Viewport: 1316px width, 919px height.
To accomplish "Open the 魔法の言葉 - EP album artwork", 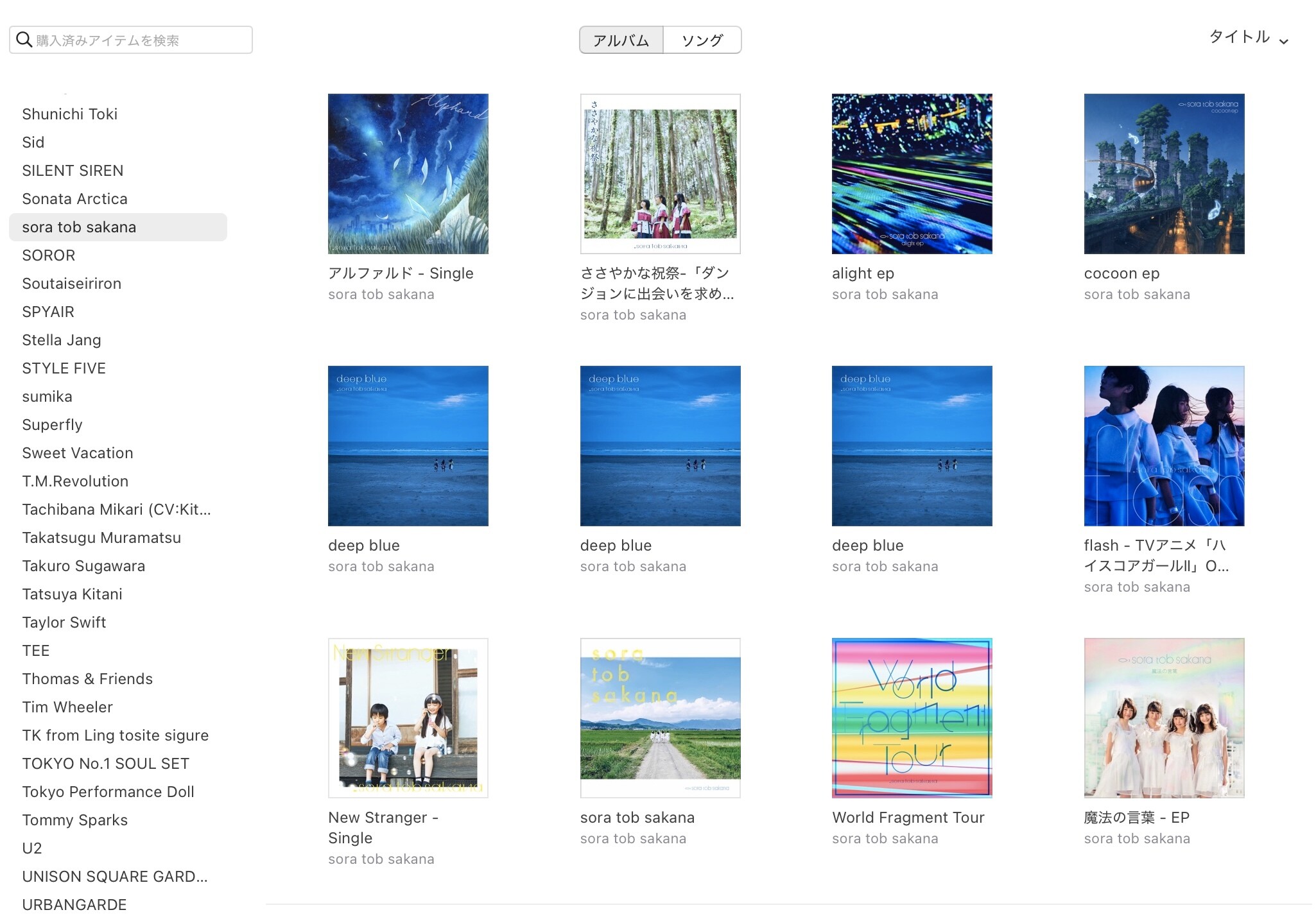I will pyautogui.click(x=1163, y=717).
